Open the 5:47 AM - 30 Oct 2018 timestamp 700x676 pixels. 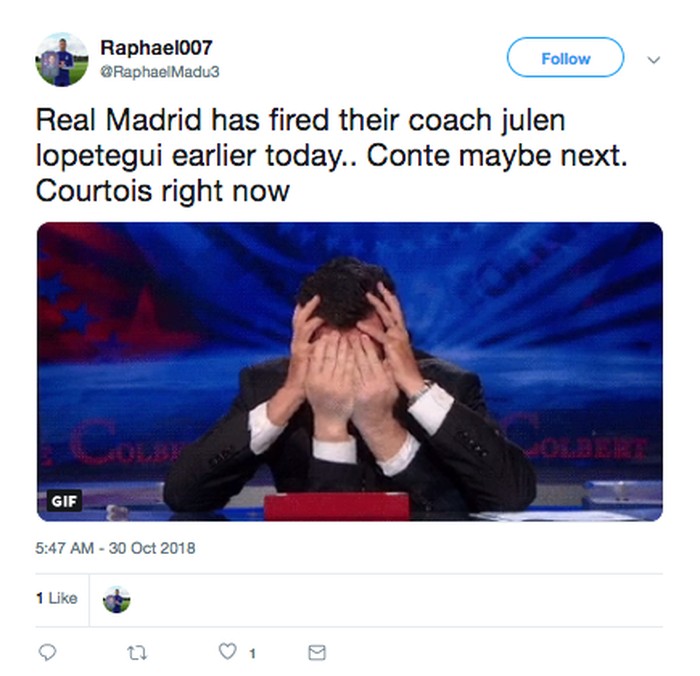[115, 548]
